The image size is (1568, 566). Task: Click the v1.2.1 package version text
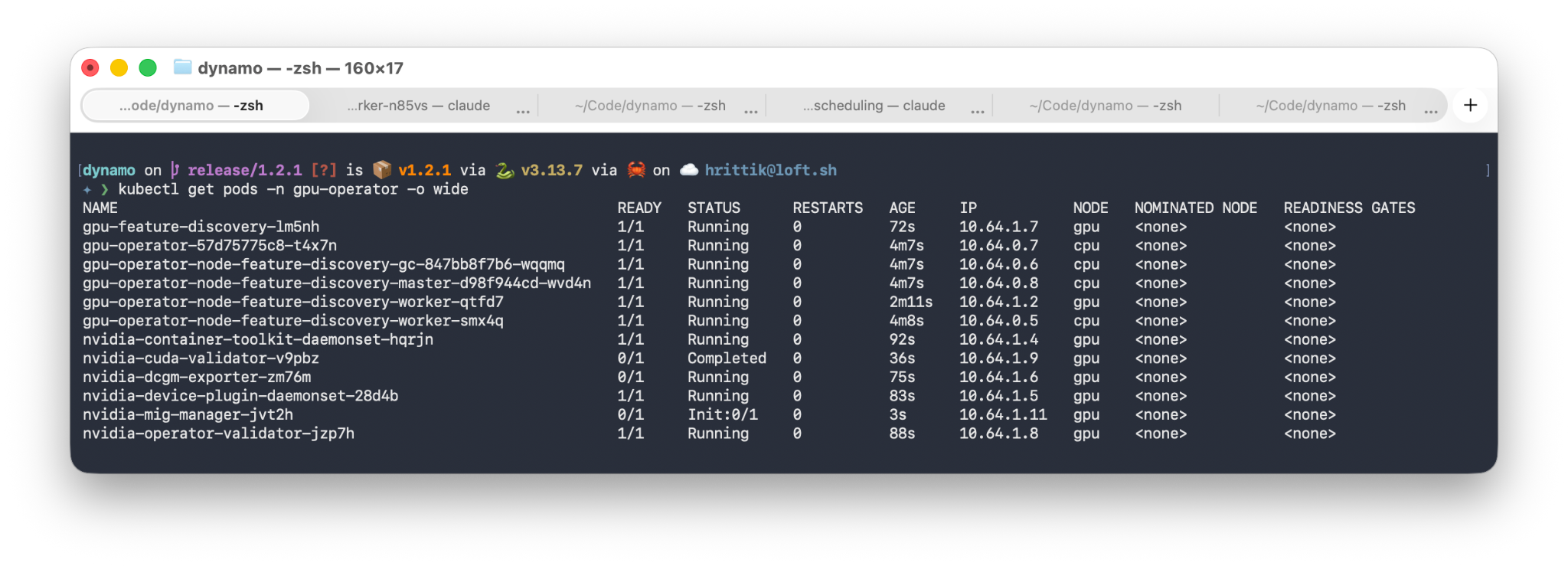point(424,170)
